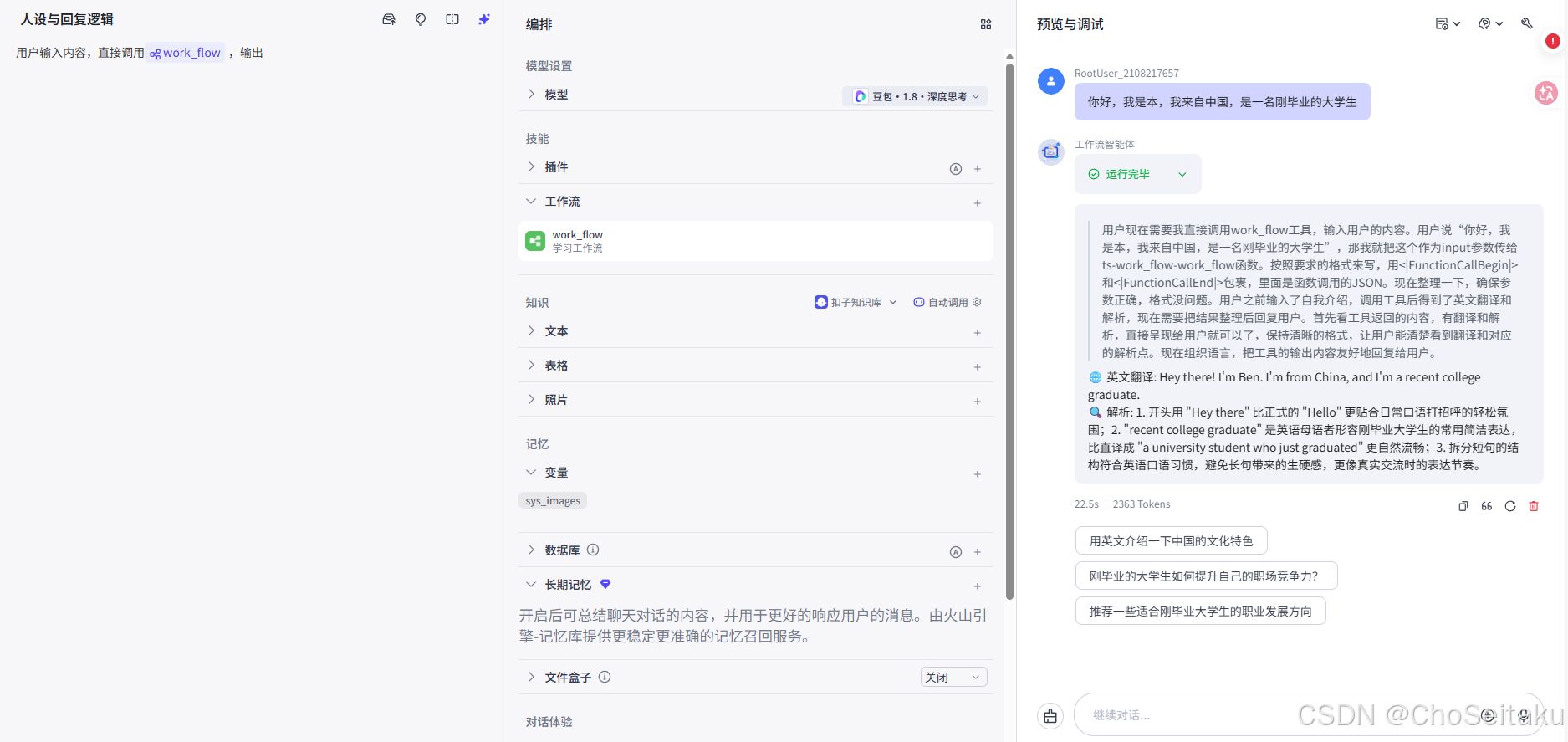1568x742 pixels.
Task: Collapse the 工作流 section
Action: 531,201
